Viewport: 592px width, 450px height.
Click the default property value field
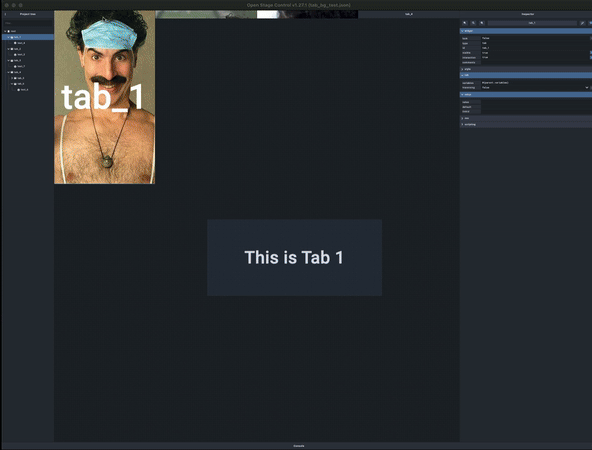[x=535, y=107]
